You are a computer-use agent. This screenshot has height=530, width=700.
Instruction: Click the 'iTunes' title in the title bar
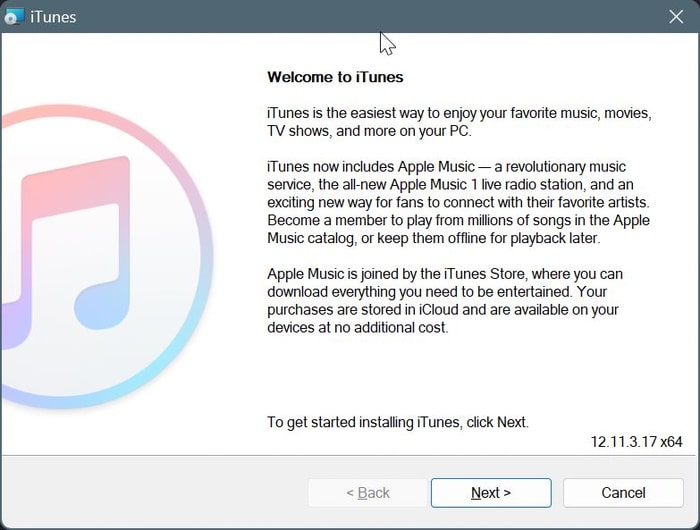(53, 17)
